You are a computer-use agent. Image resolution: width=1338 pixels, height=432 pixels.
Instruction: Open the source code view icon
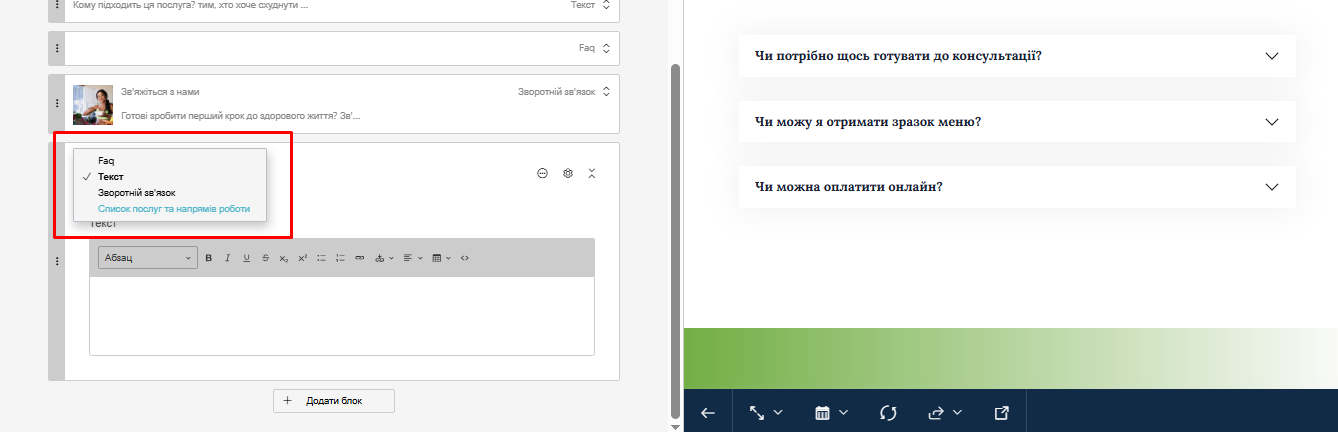(465, 258)
